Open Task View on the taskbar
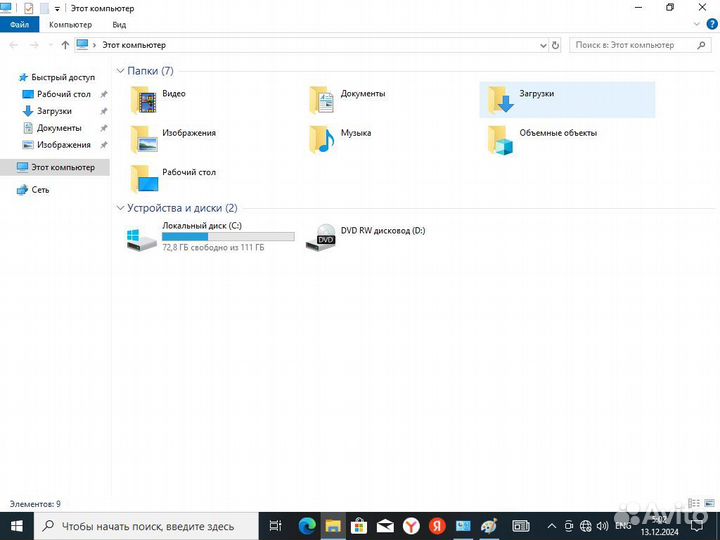The width and height of the screenshot is (720, 540). 276,526
